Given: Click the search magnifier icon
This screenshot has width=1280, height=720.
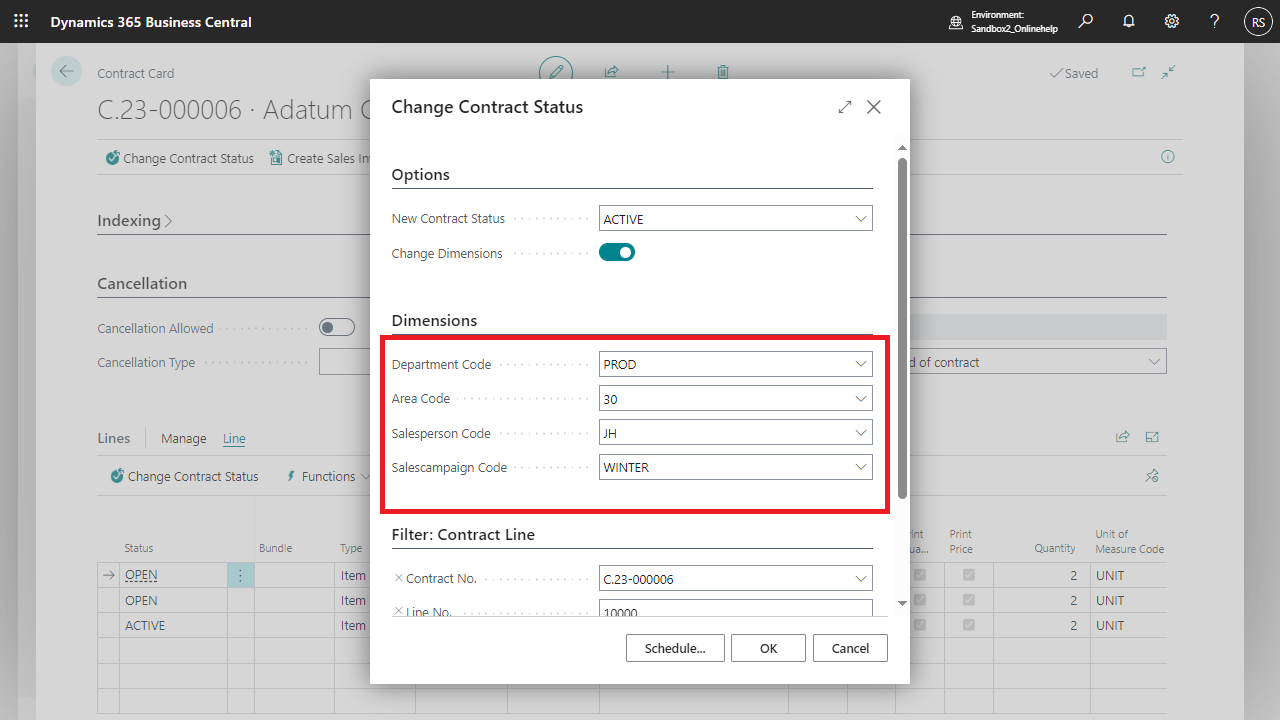Looking at the screenshot, I should tap(1086, 21).
